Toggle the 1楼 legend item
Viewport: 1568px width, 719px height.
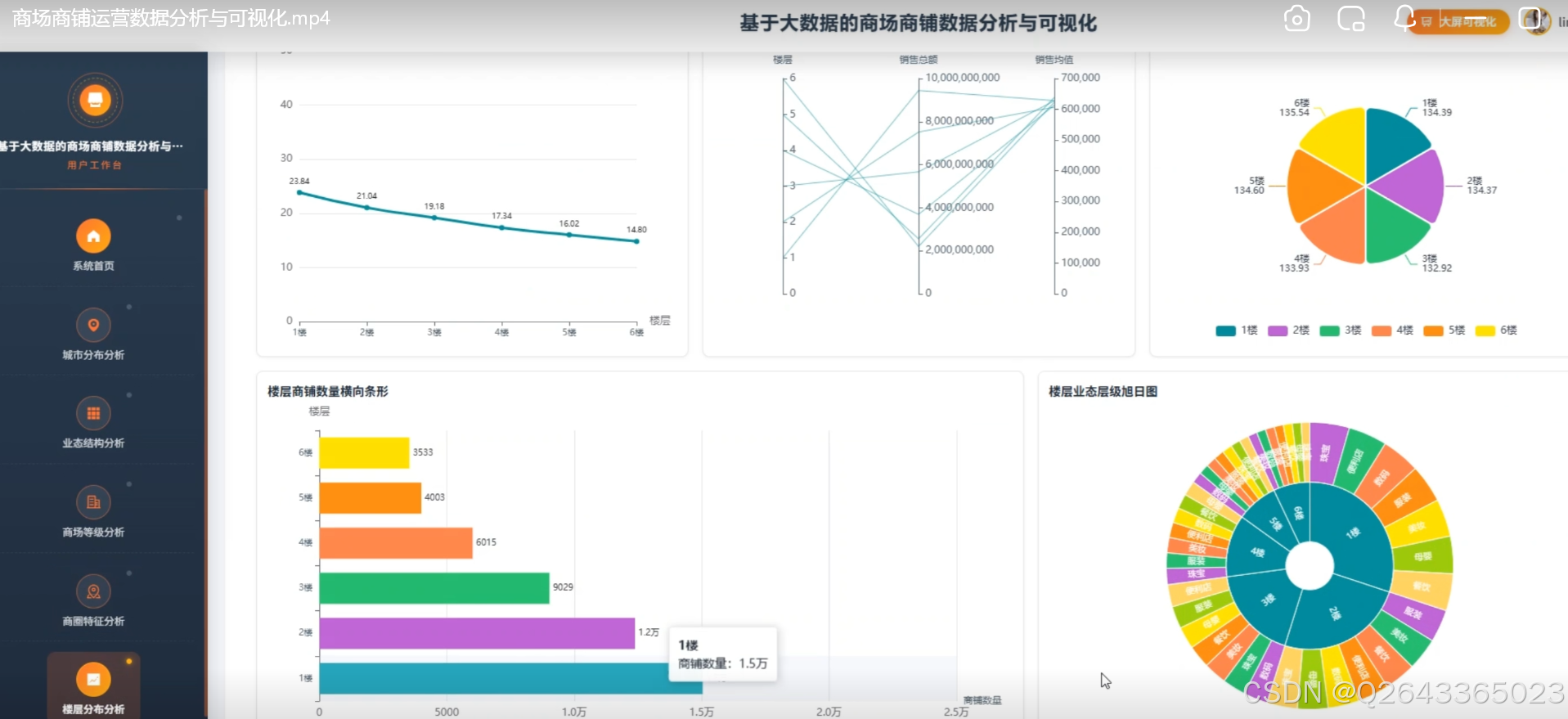point(1236,330)
